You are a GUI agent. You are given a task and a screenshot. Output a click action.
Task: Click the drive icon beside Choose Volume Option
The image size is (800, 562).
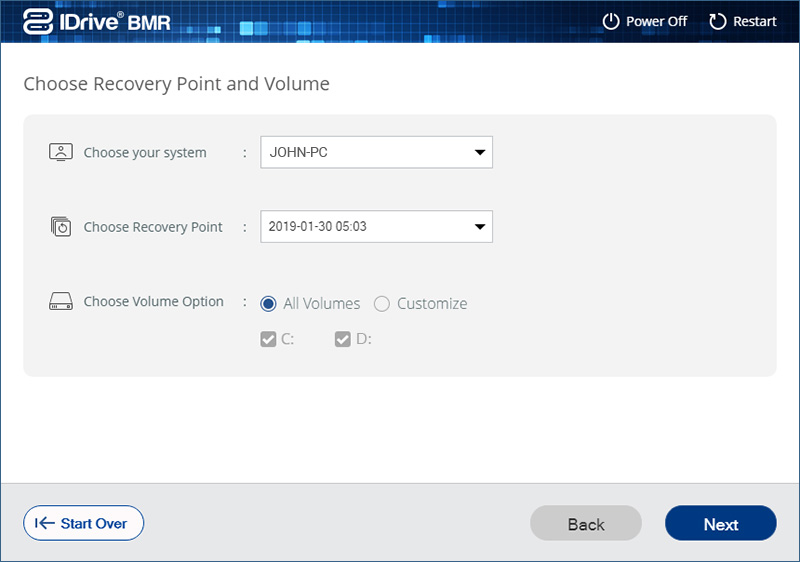click(x=61, y=302)
